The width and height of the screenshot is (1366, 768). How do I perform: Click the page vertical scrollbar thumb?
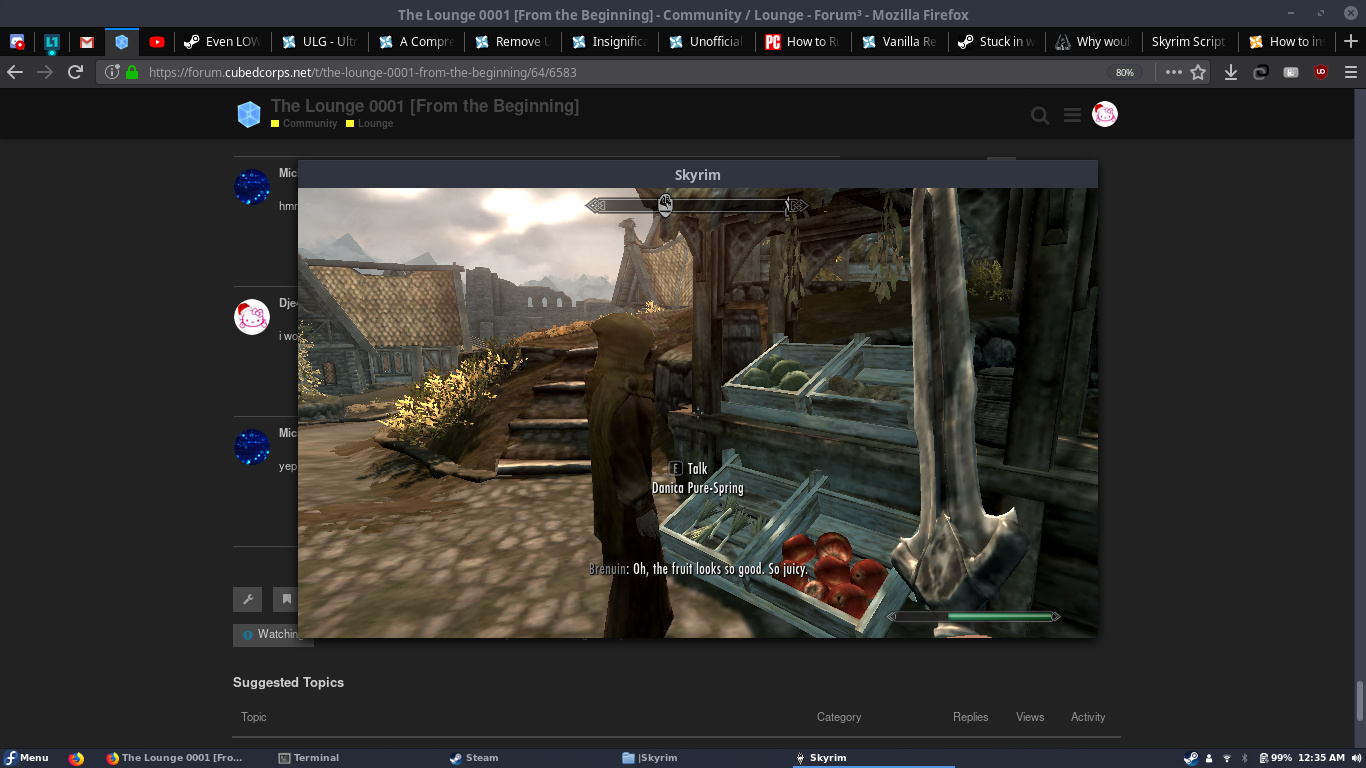(1359, 701)
